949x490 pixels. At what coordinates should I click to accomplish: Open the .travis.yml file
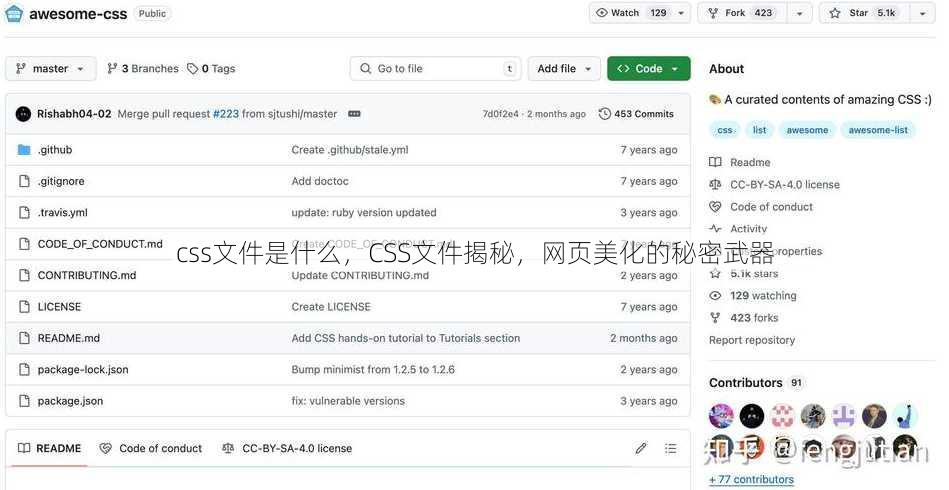[x=63, y=213]
